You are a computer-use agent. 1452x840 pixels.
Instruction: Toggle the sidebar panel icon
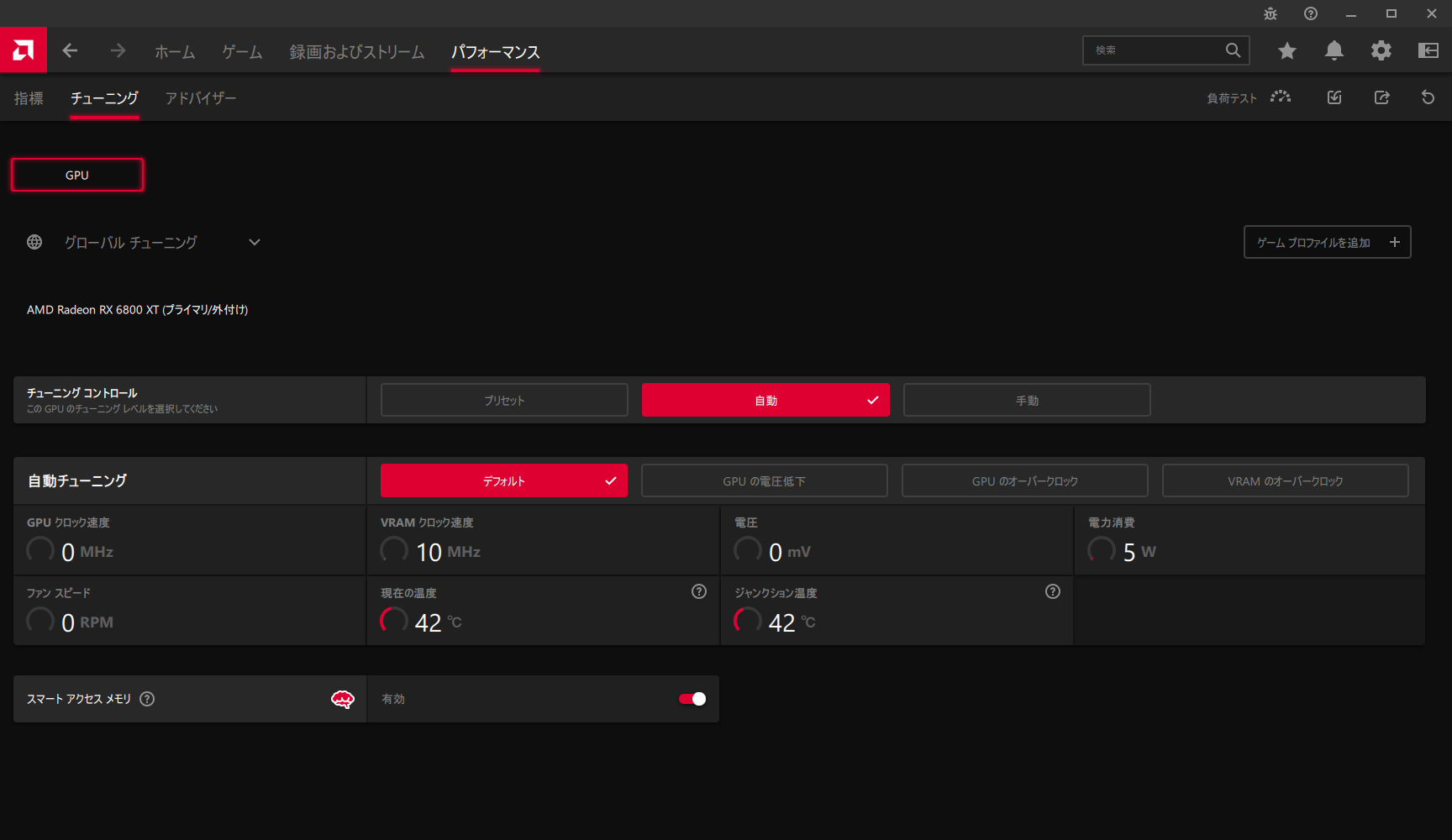pos(1428,51)
